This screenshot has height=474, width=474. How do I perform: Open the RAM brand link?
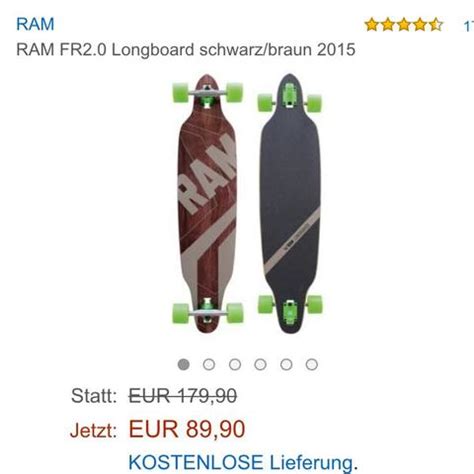point(35,24)
